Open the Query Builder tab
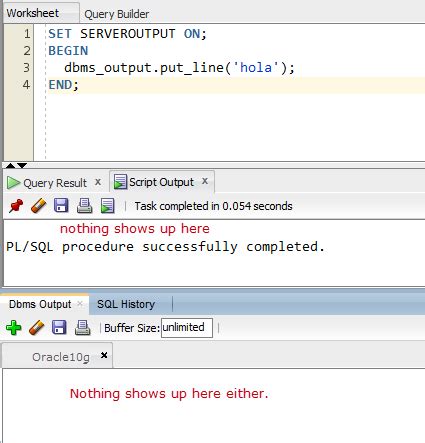Image resolution: width=425 pixels, height=443 pixels. (116, 14)
